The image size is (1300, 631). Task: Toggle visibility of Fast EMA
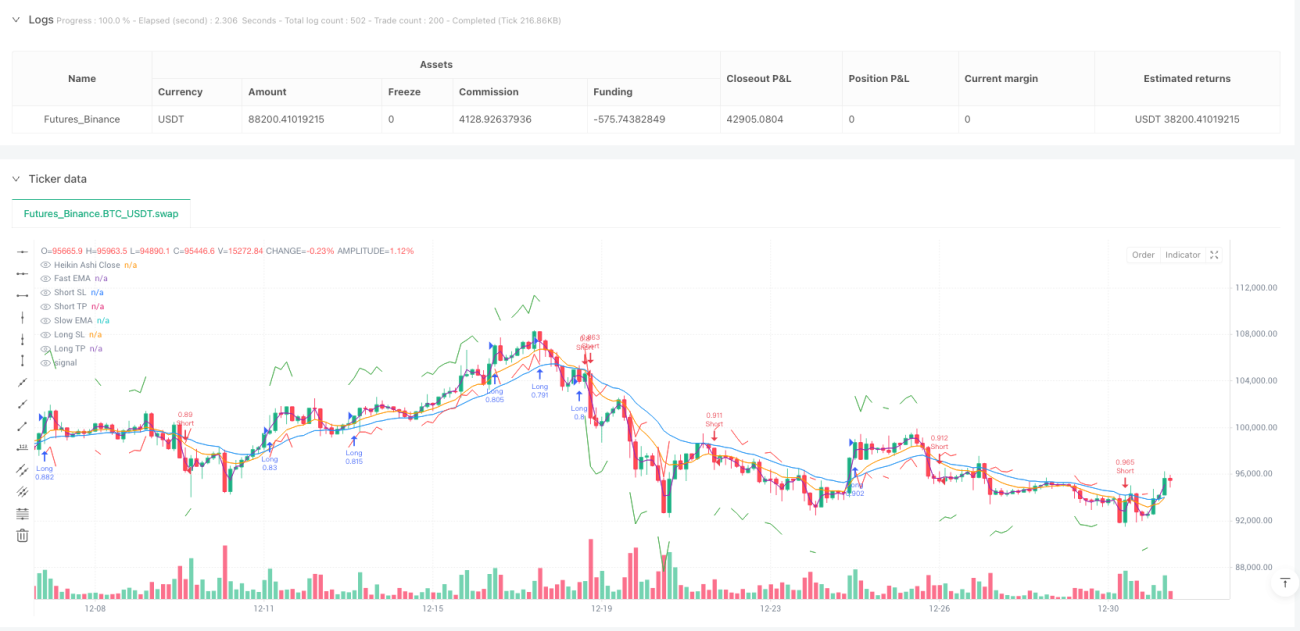45,279
